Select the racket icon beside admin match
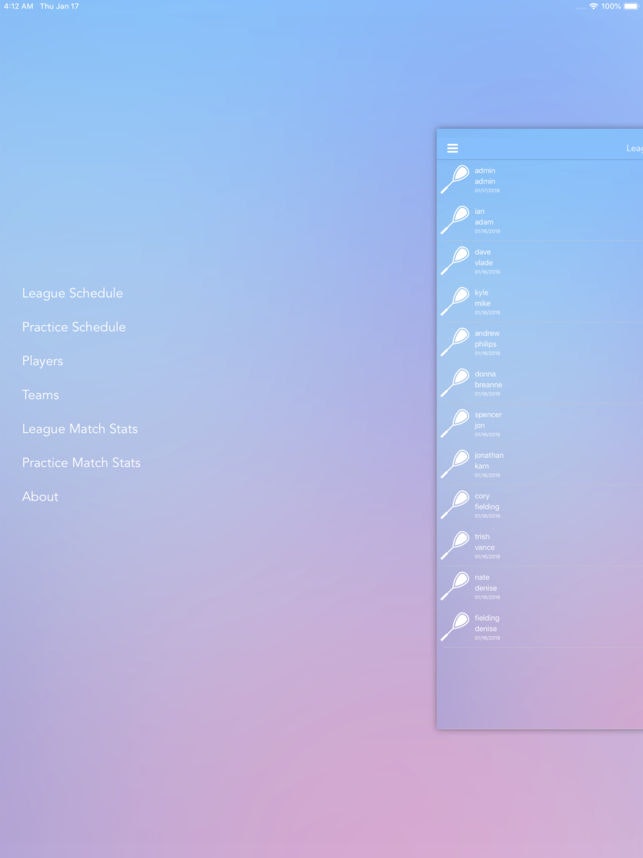 pos(455,179)
